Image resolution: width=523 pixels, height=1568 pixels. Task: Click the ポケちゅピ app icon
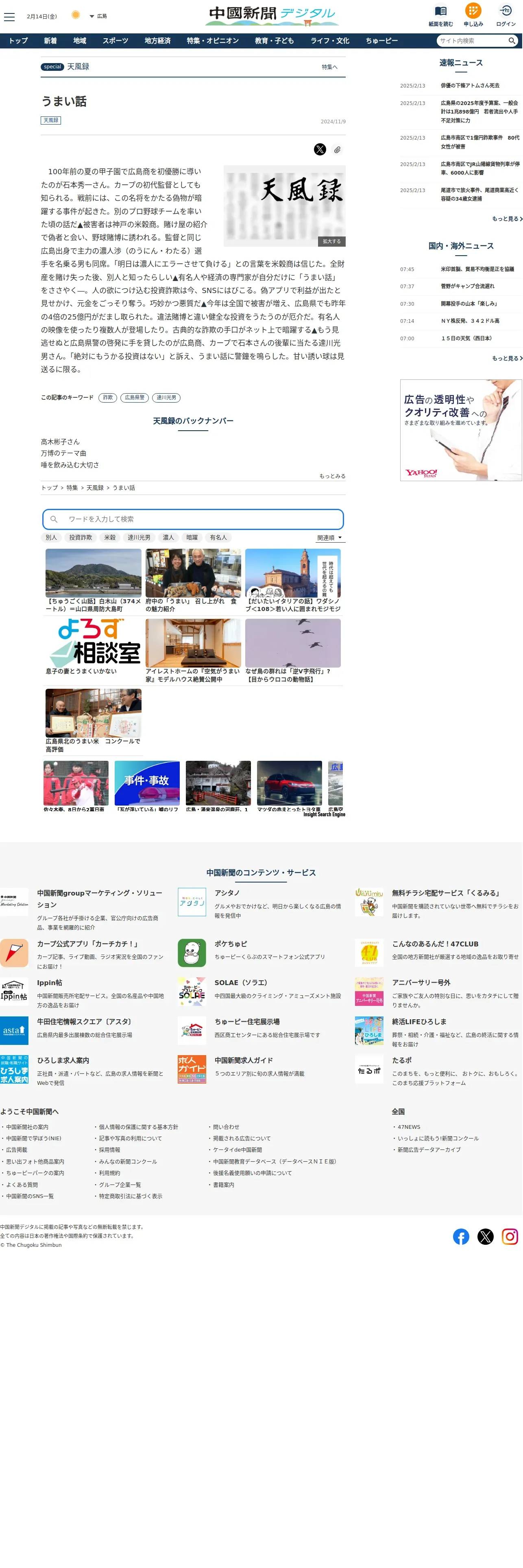tap(192, 953)
